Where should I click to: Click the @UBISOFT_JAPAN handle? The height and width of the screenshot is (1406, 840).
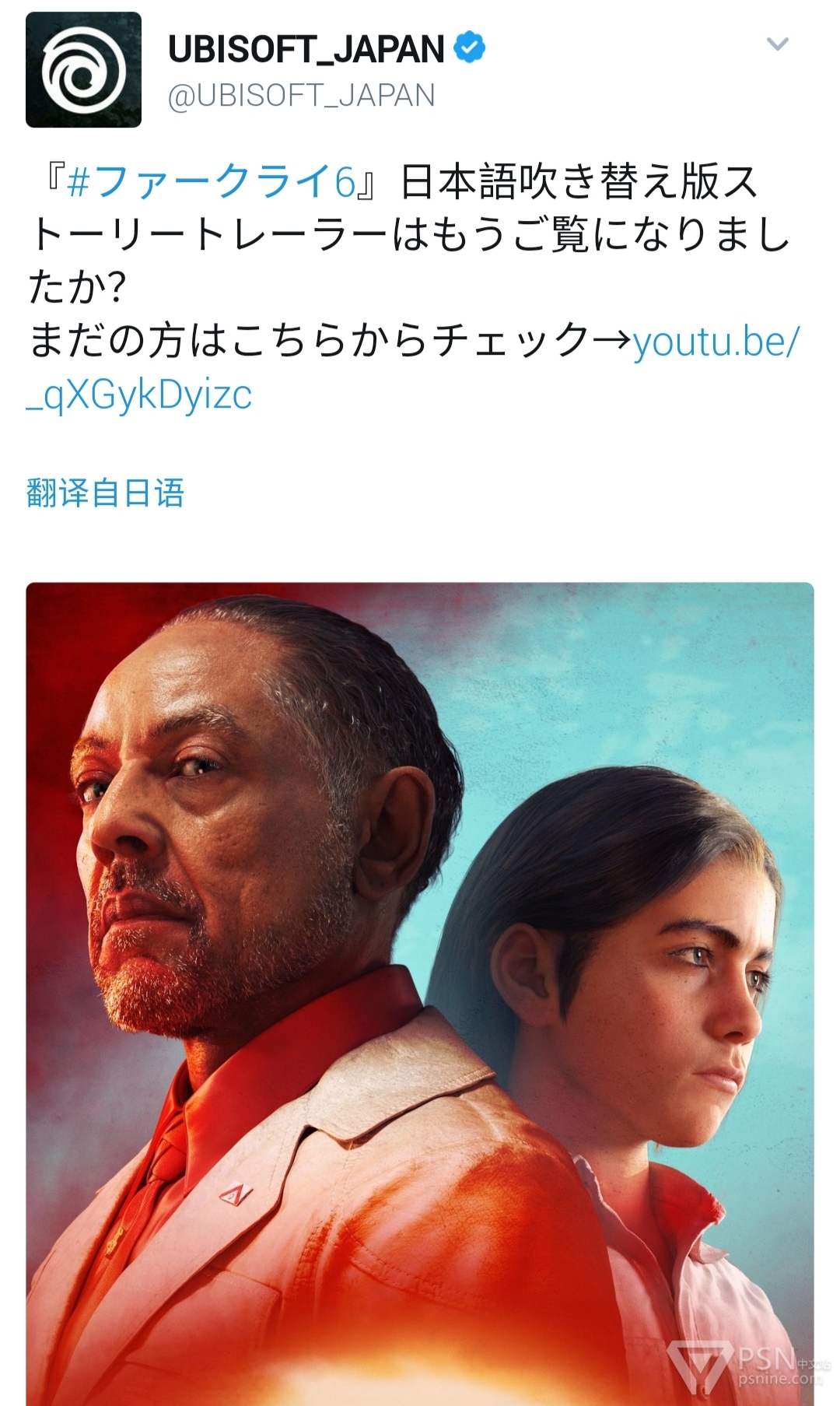click(302, 96)
